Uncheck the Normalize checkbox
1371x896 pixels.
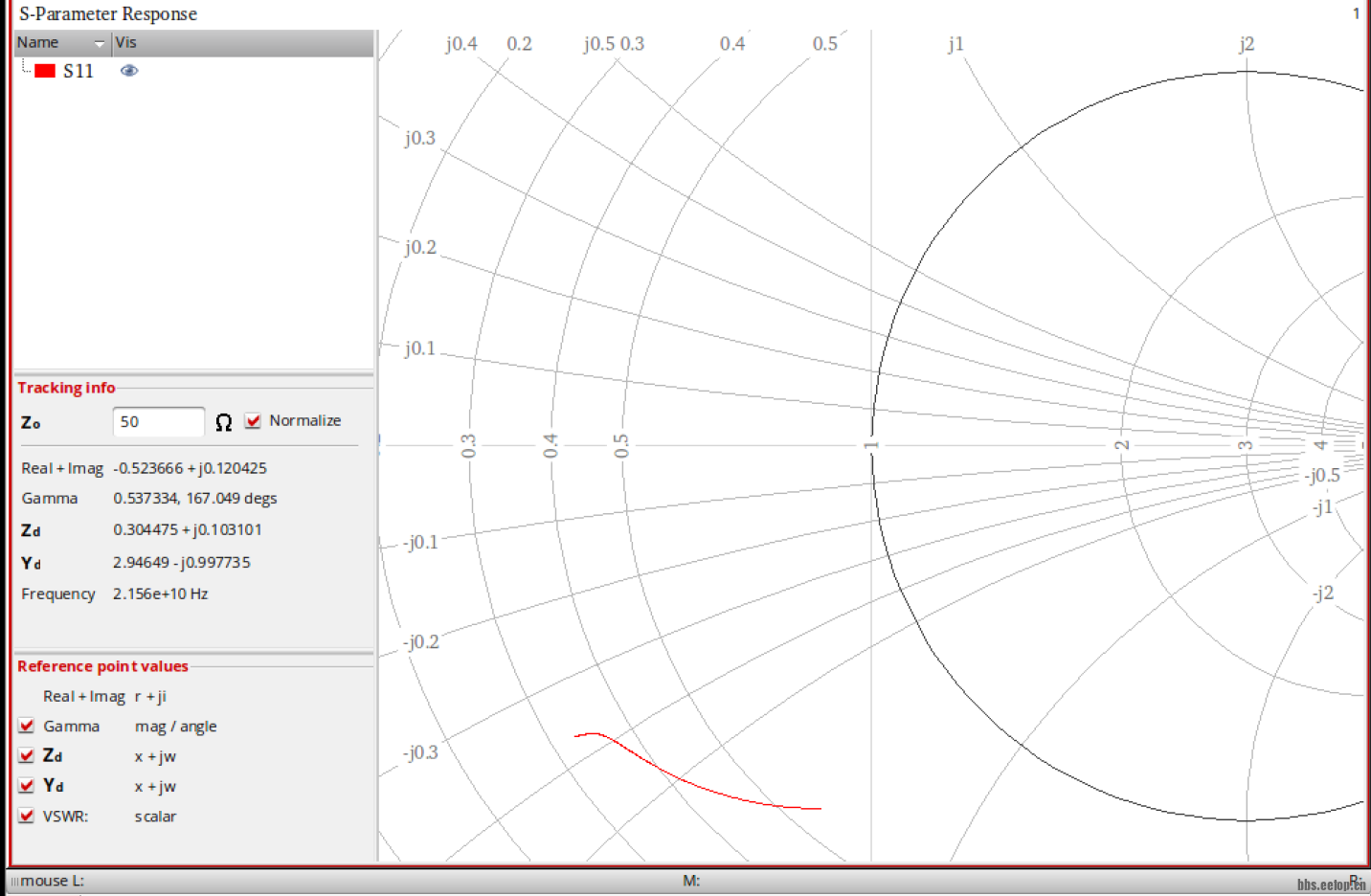(253, 421)
